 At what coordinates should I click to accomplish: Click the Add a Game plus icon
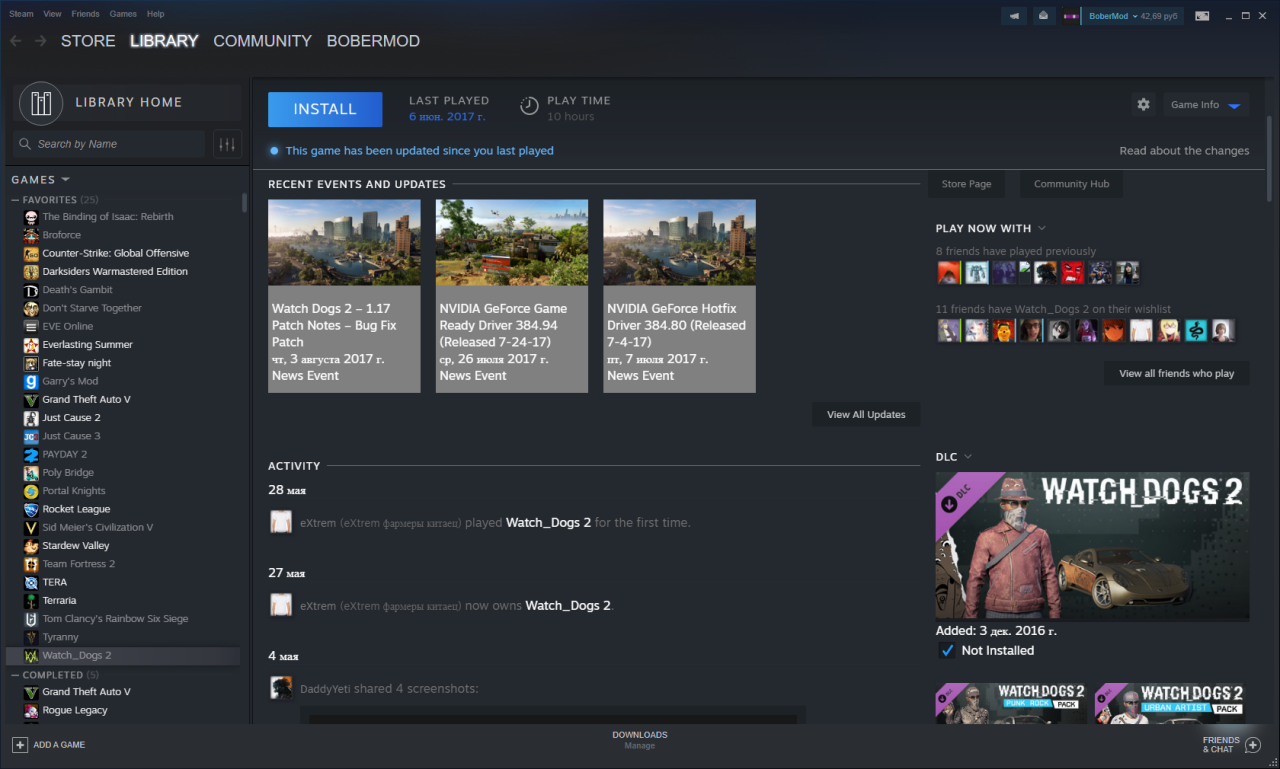click(x=19, y=745)
